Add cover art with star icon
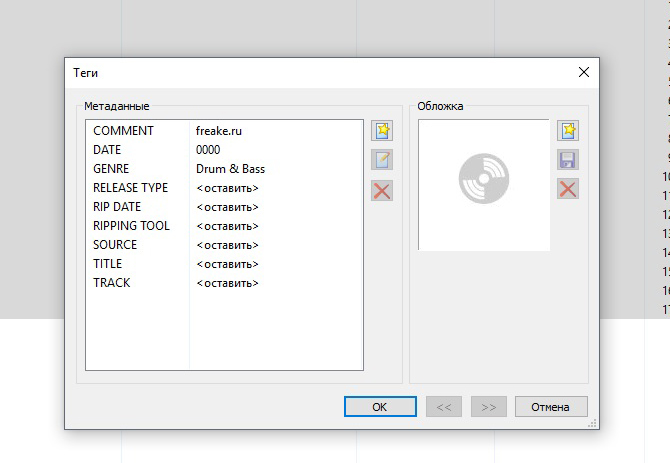 click(x=568, y=130)
